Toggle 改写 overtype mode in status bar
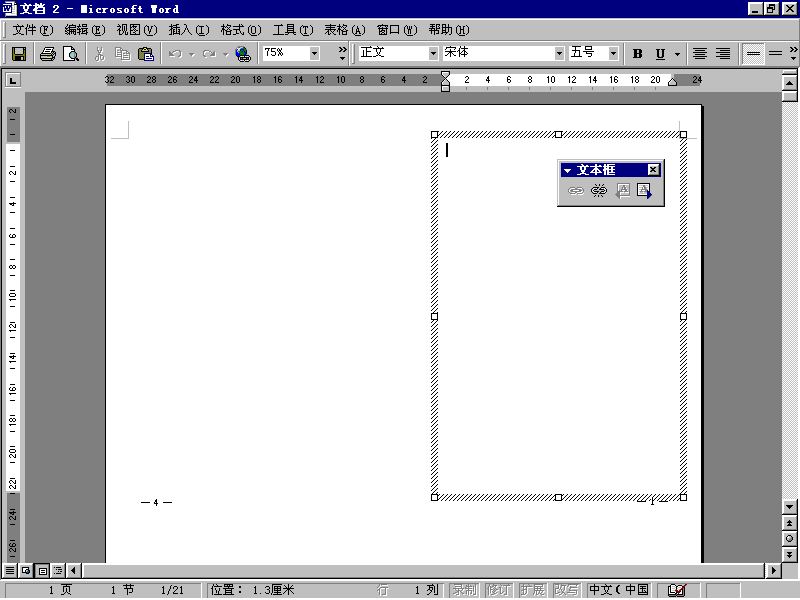 [566, 590]
